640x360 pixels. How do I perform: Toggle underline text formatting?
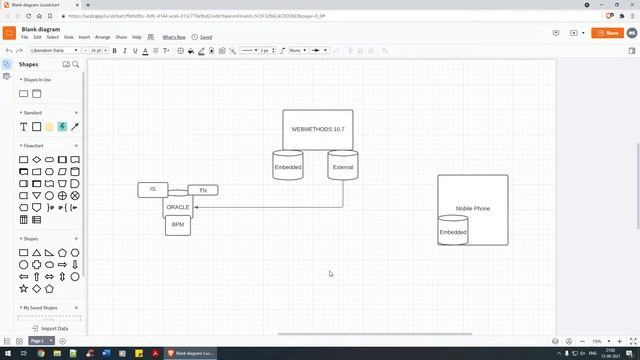pyautogui.click(x=135, y=51)
